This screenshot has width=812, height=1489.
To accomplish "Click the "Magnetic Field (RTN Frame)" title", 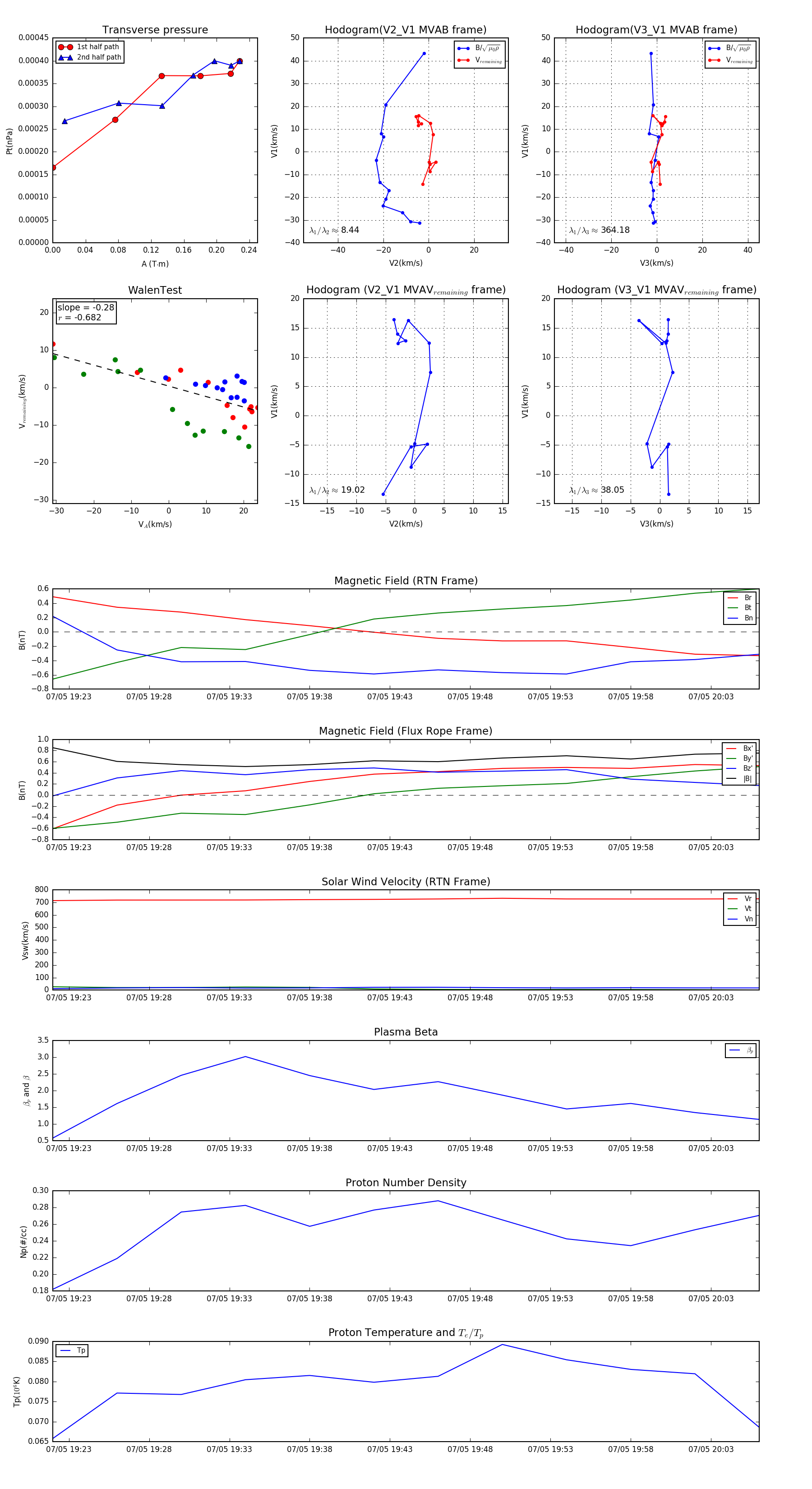I will pyautogui.click(x=406, y=581).
